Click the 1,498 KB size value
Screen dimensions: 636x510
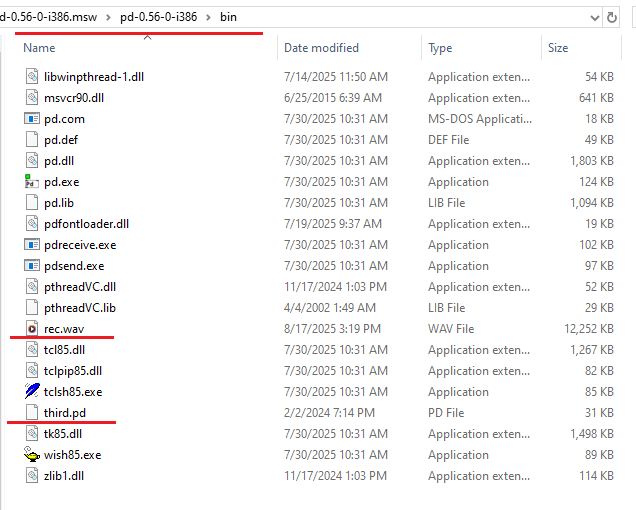[x=592, y=434]
